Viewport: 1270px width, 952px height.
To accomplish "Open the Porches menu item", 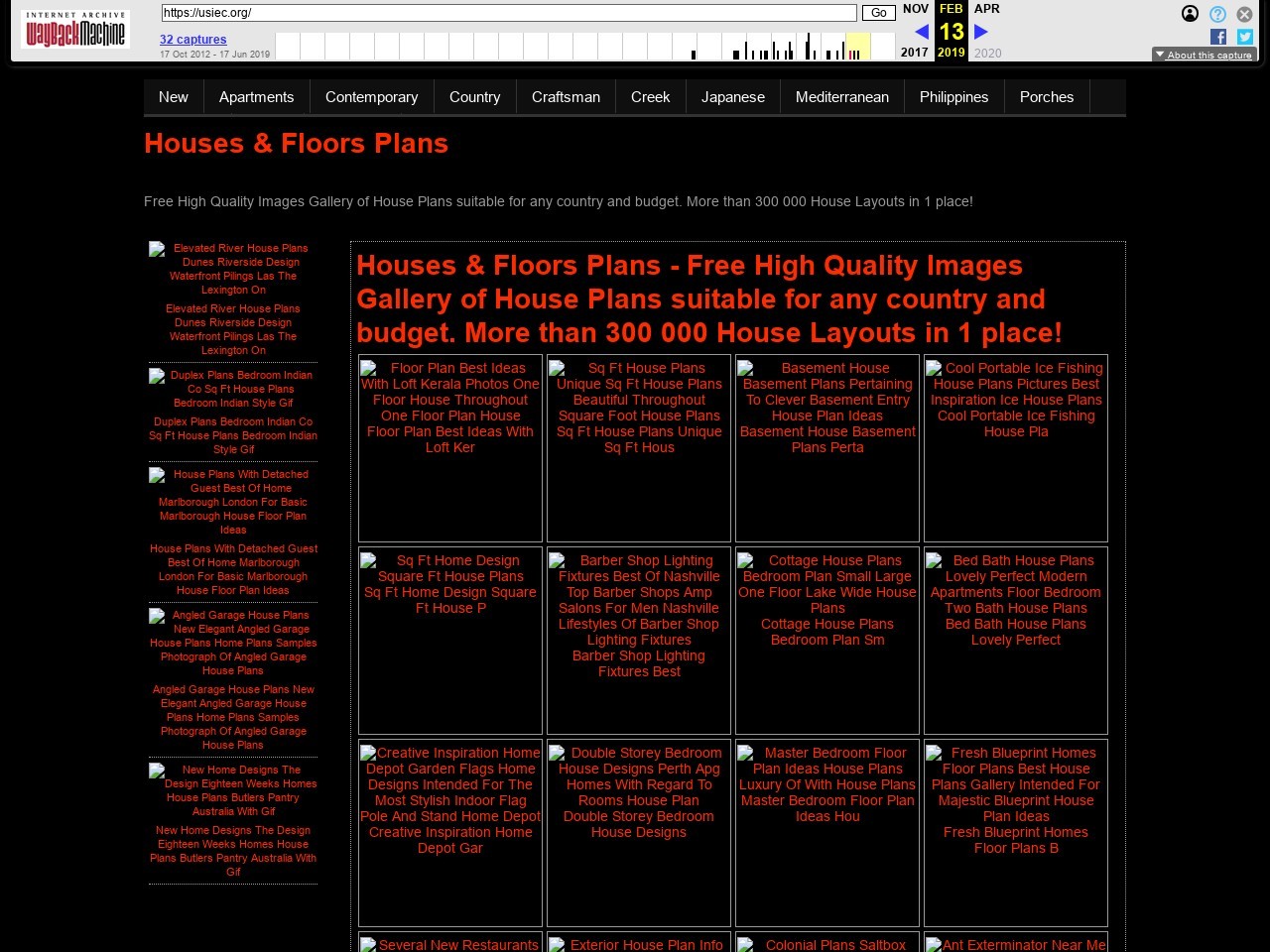I will (x=1046, y=97).
